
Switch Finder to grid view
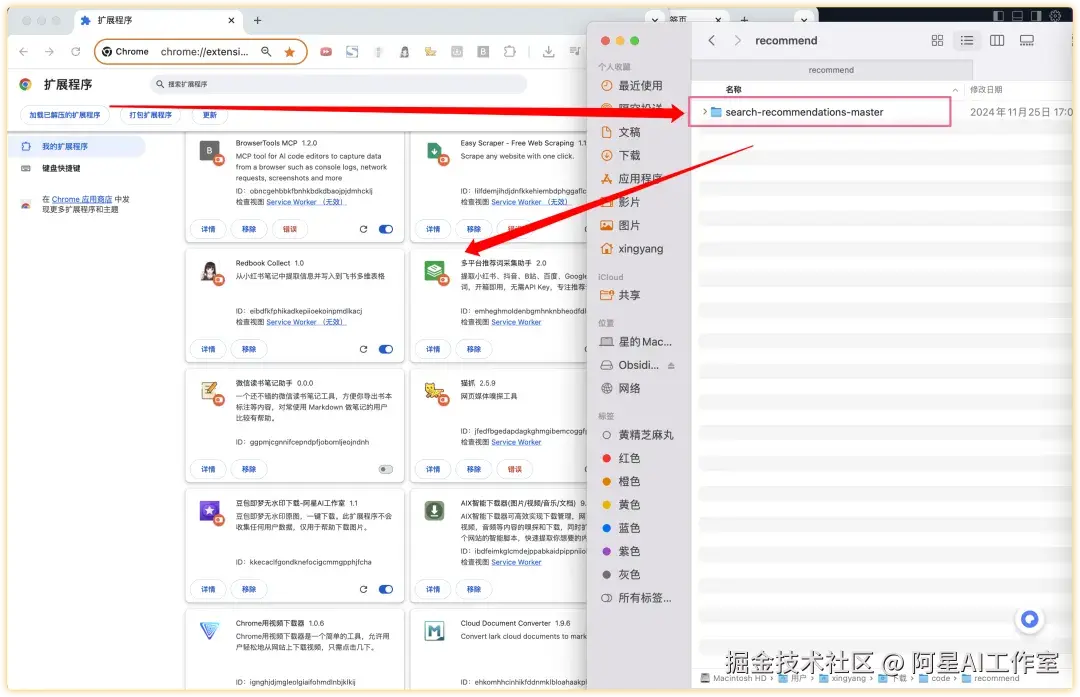click(937, 40)
